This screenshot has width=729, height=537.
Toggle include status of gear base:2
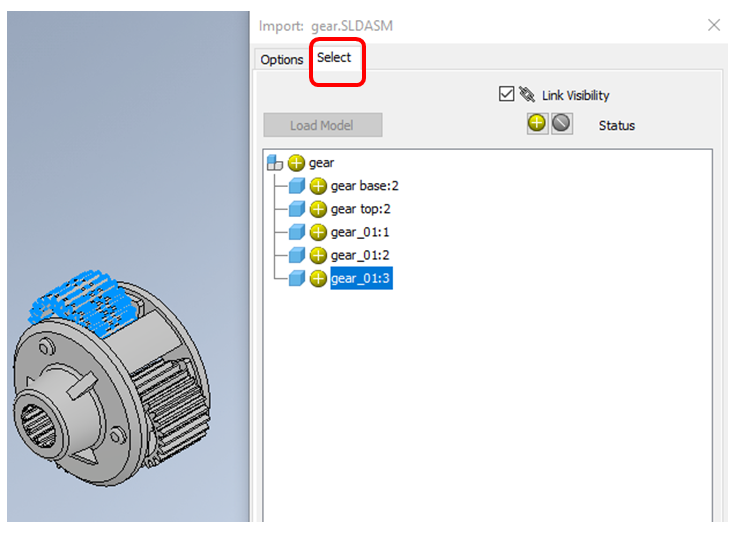click(x=318, y=186)
